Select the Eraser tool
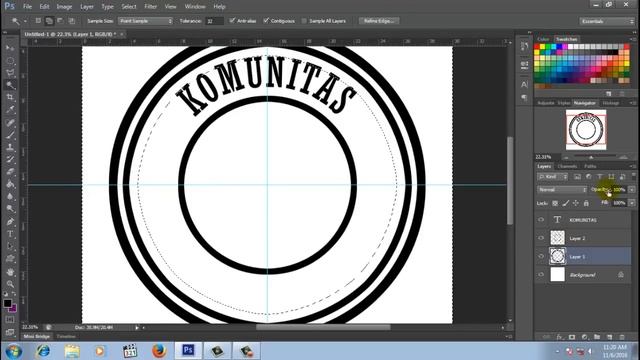This screenshot has height=360, width=640. click(10, 172)
